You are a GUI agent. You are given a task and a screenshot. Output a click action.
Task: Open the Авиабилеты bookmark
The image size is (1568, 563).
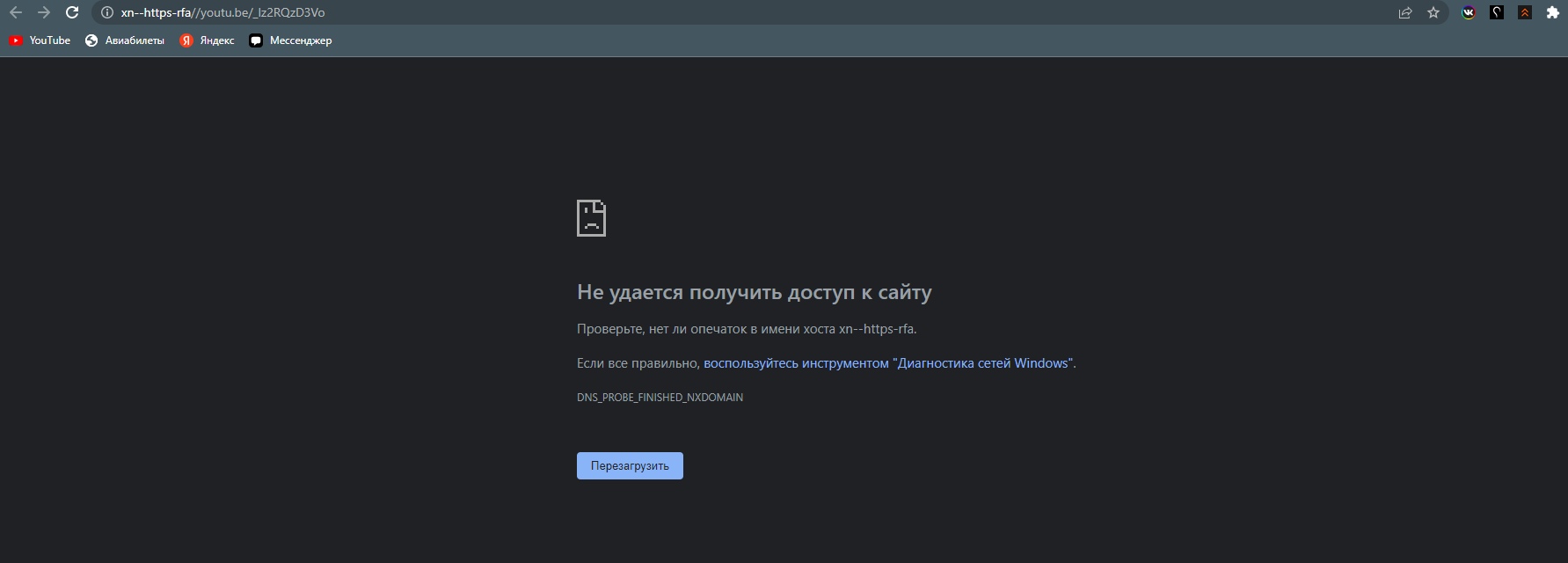[125, 40]
